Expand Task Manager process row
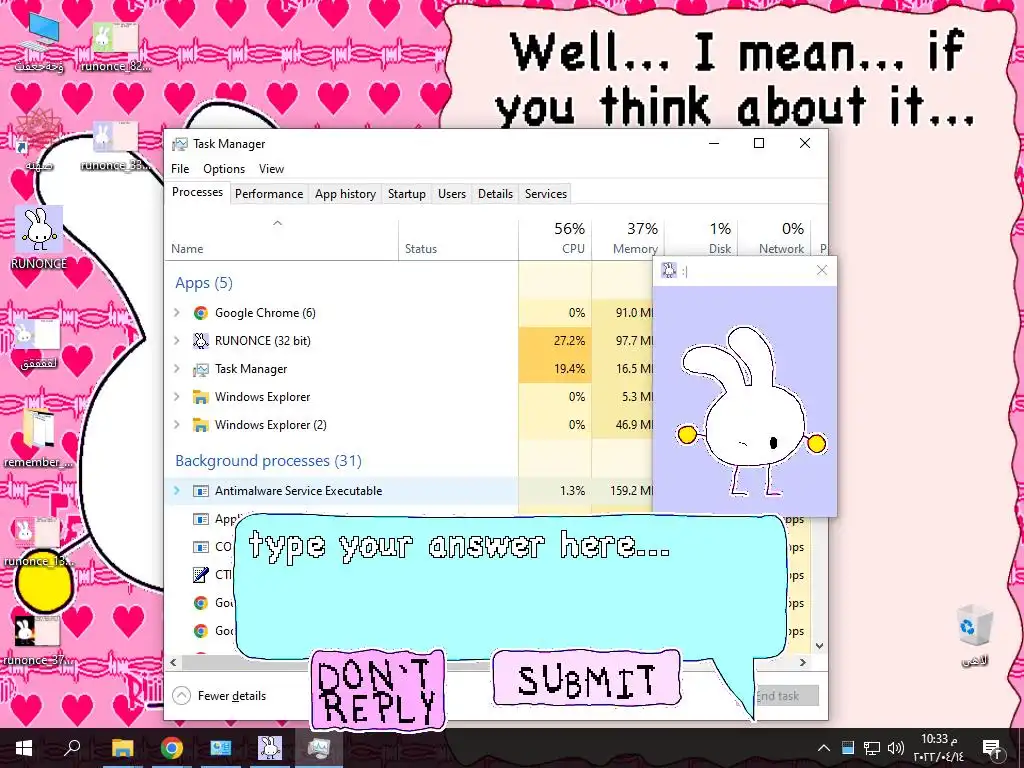The image size is (1024, 768). (176, 369)
